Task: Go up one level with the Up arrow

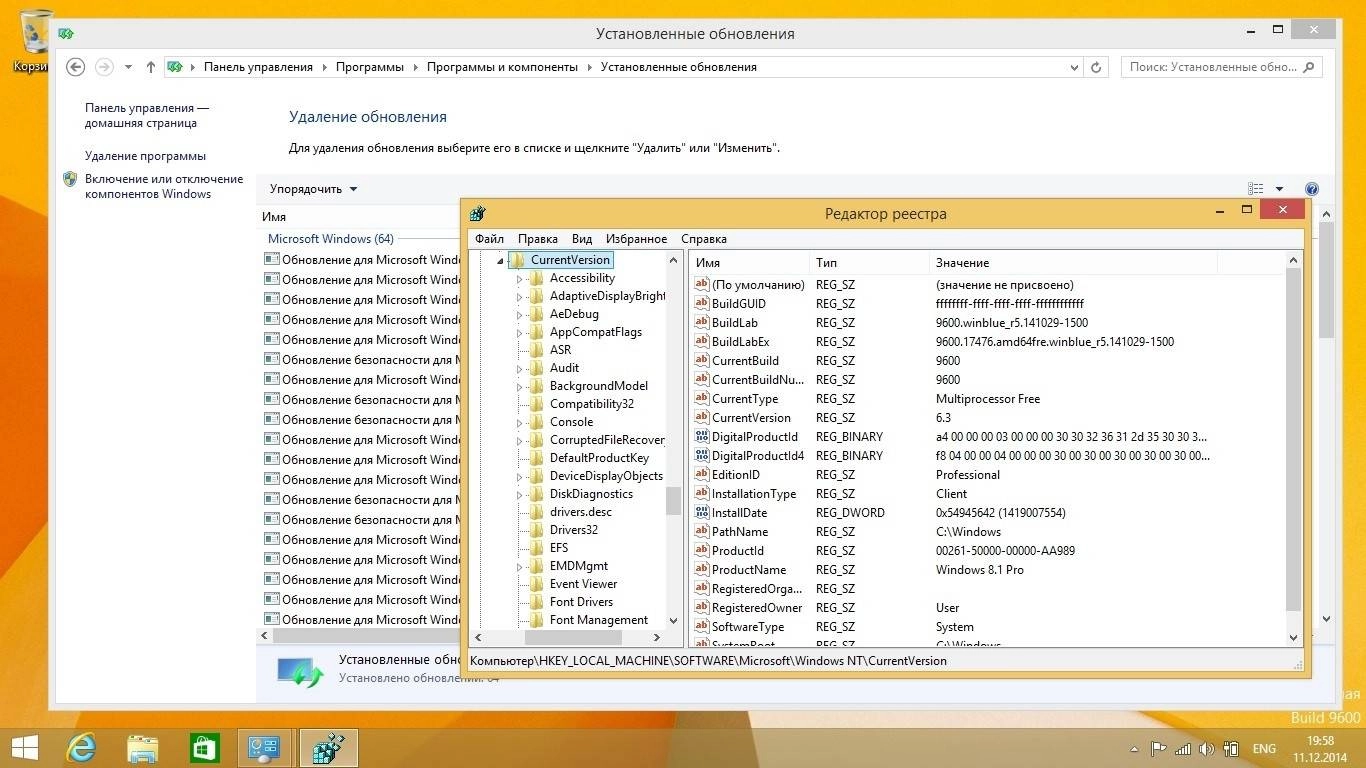Action: tap(150, 67)
